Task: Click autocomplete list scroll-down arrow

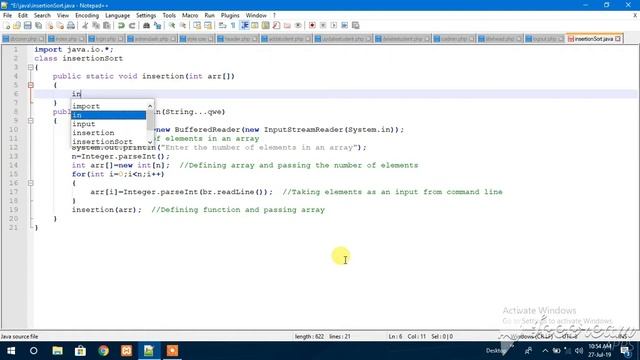Action: (150, 142)
